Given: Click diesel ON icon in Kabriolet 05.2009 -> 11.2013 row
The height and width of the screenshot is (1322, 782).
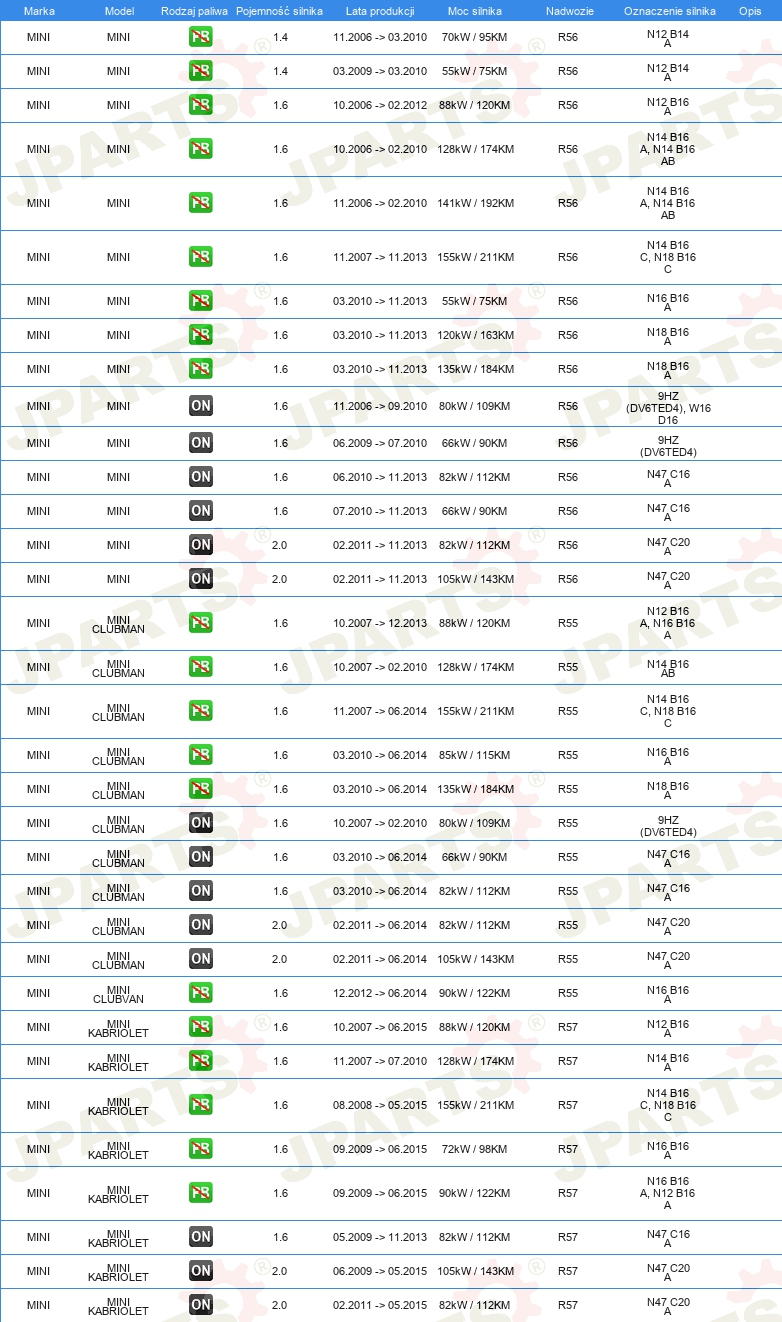Looking at the screenshot, I should (201, 1237).
